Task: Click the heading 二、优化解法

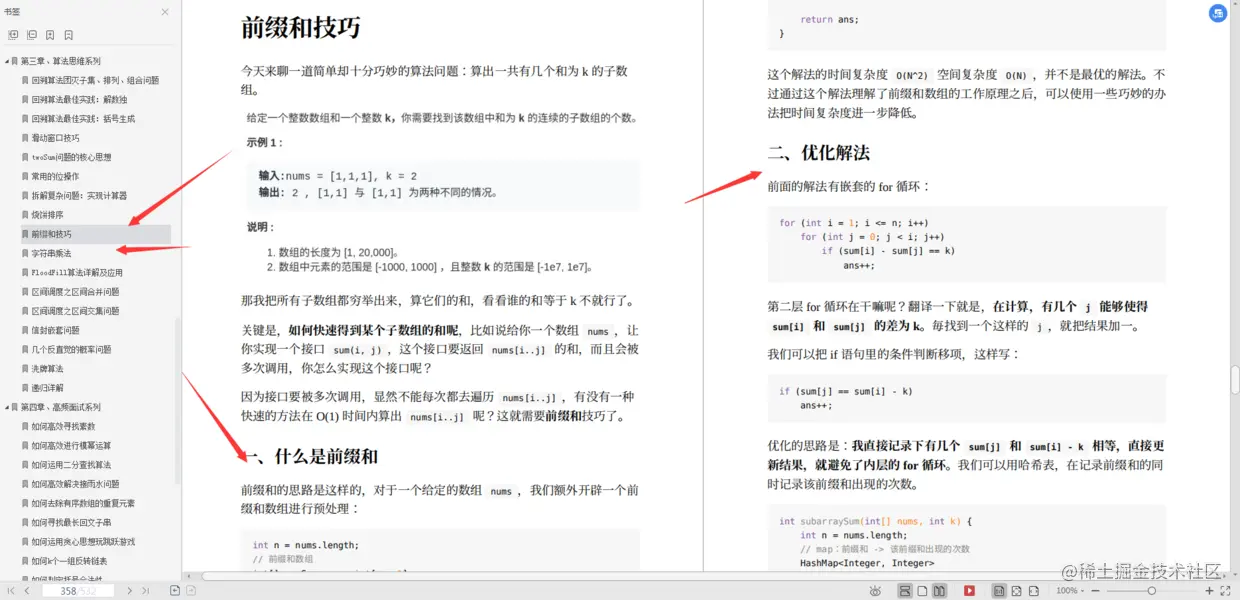Action: (818, 153)
